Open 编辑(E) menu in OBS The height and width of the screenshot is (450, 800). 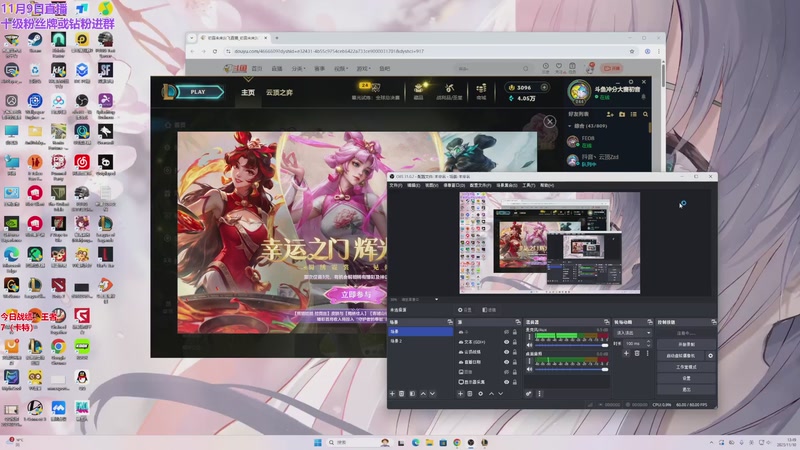pos(414,185)
